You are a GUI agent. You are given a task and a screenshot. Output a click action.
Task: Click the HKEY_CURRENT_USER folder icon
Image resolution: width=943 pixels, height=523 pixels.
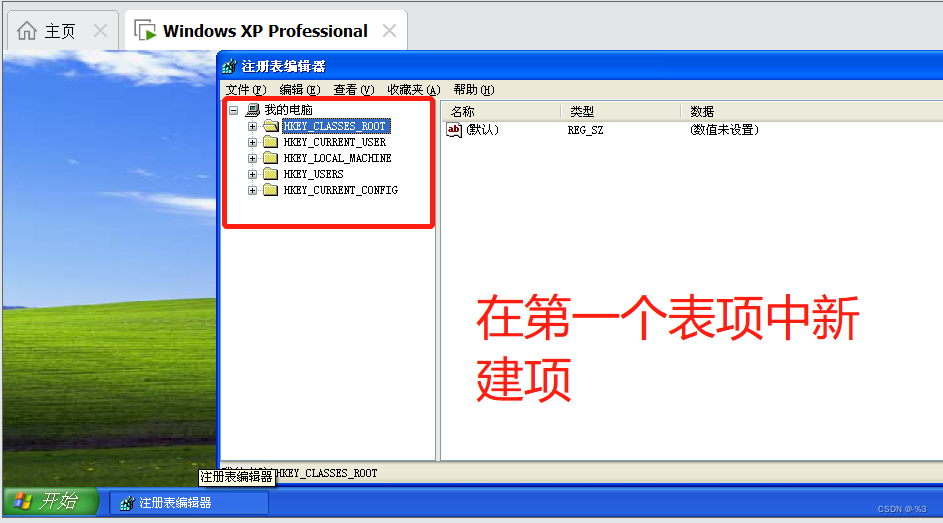(271, 142)
